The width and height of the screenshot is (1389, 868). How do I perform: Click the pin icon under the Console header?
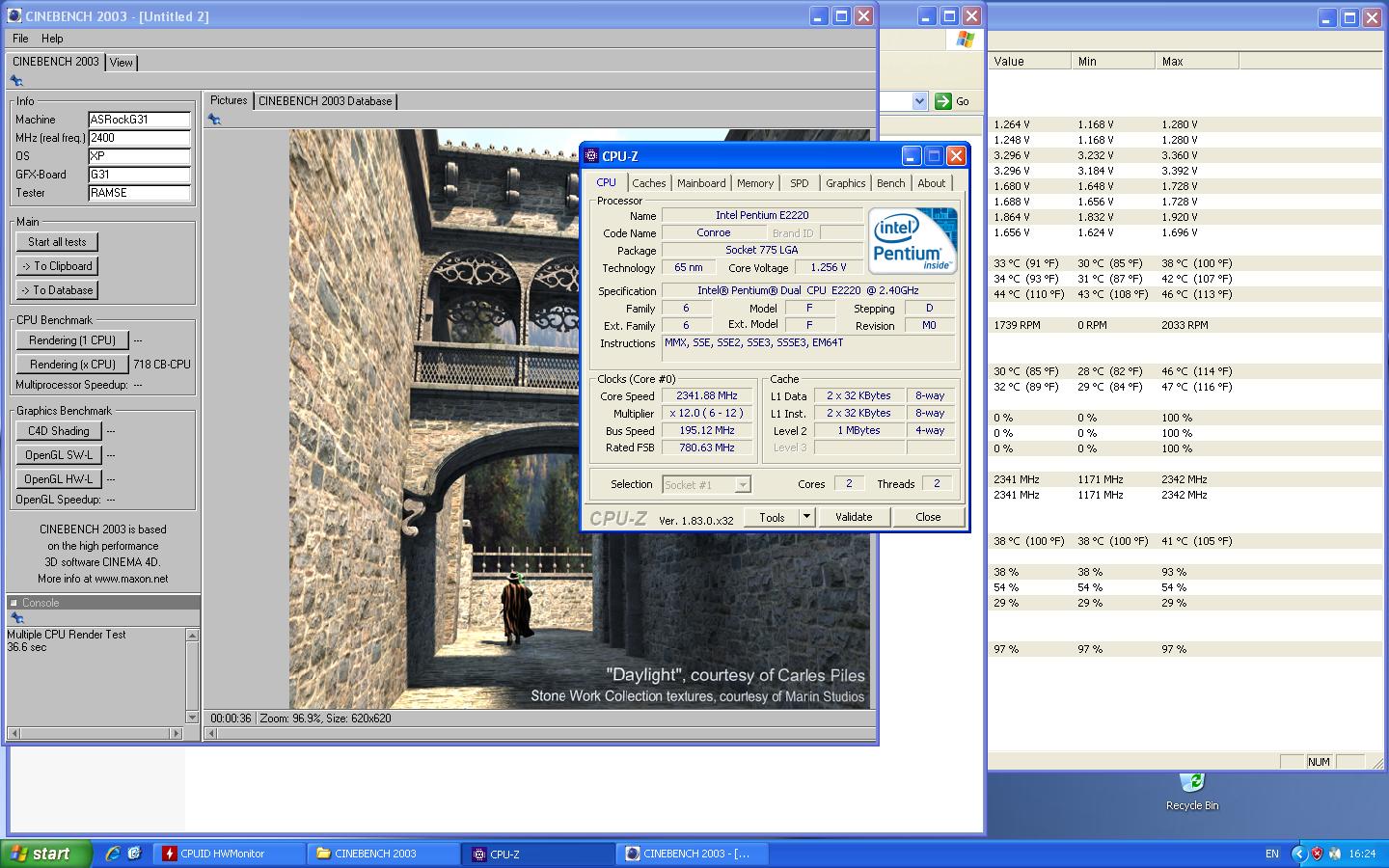pos(16,618)
